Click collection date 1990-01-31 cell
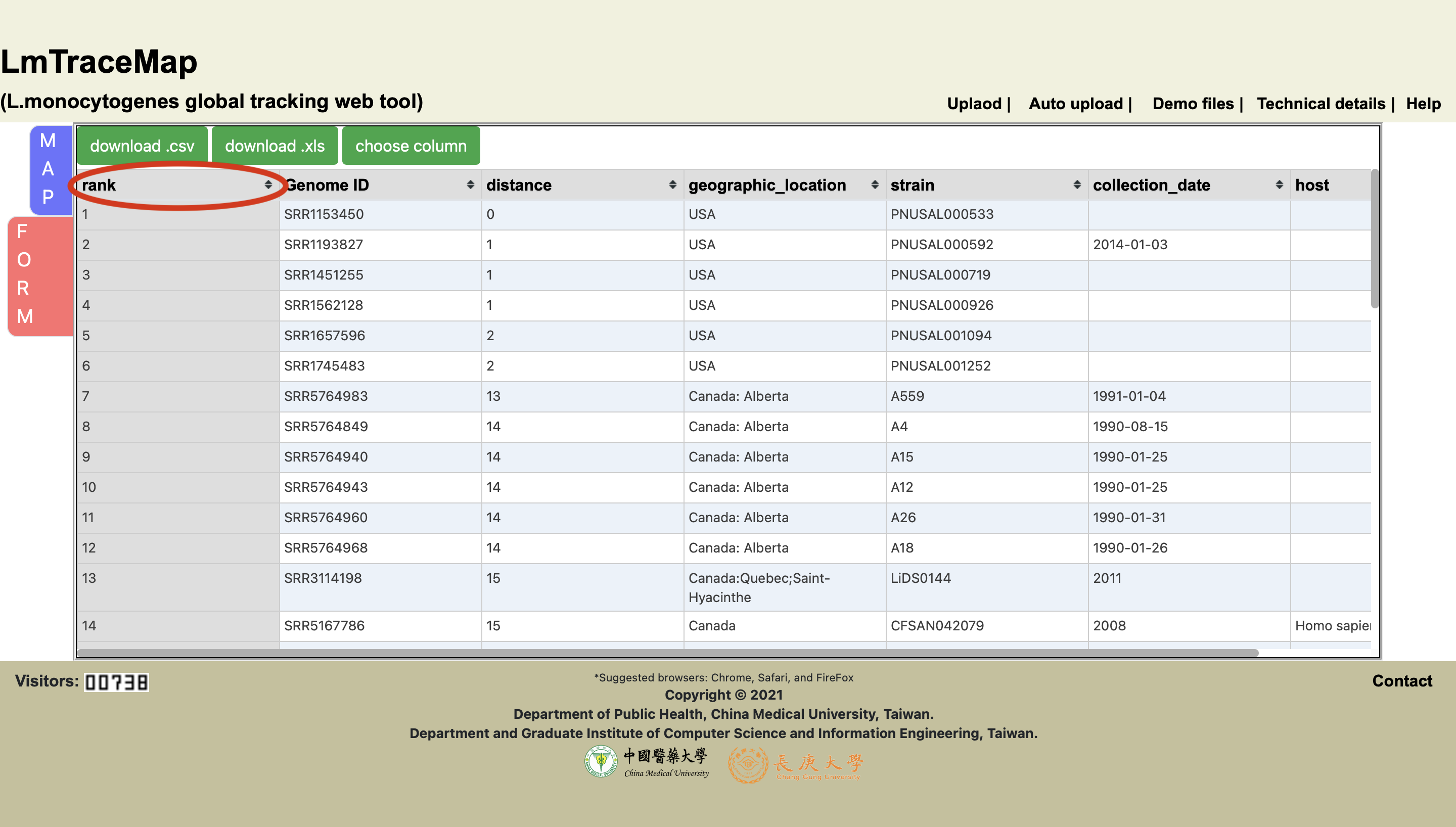1456x827 pixels. (x=1189, y=518)
